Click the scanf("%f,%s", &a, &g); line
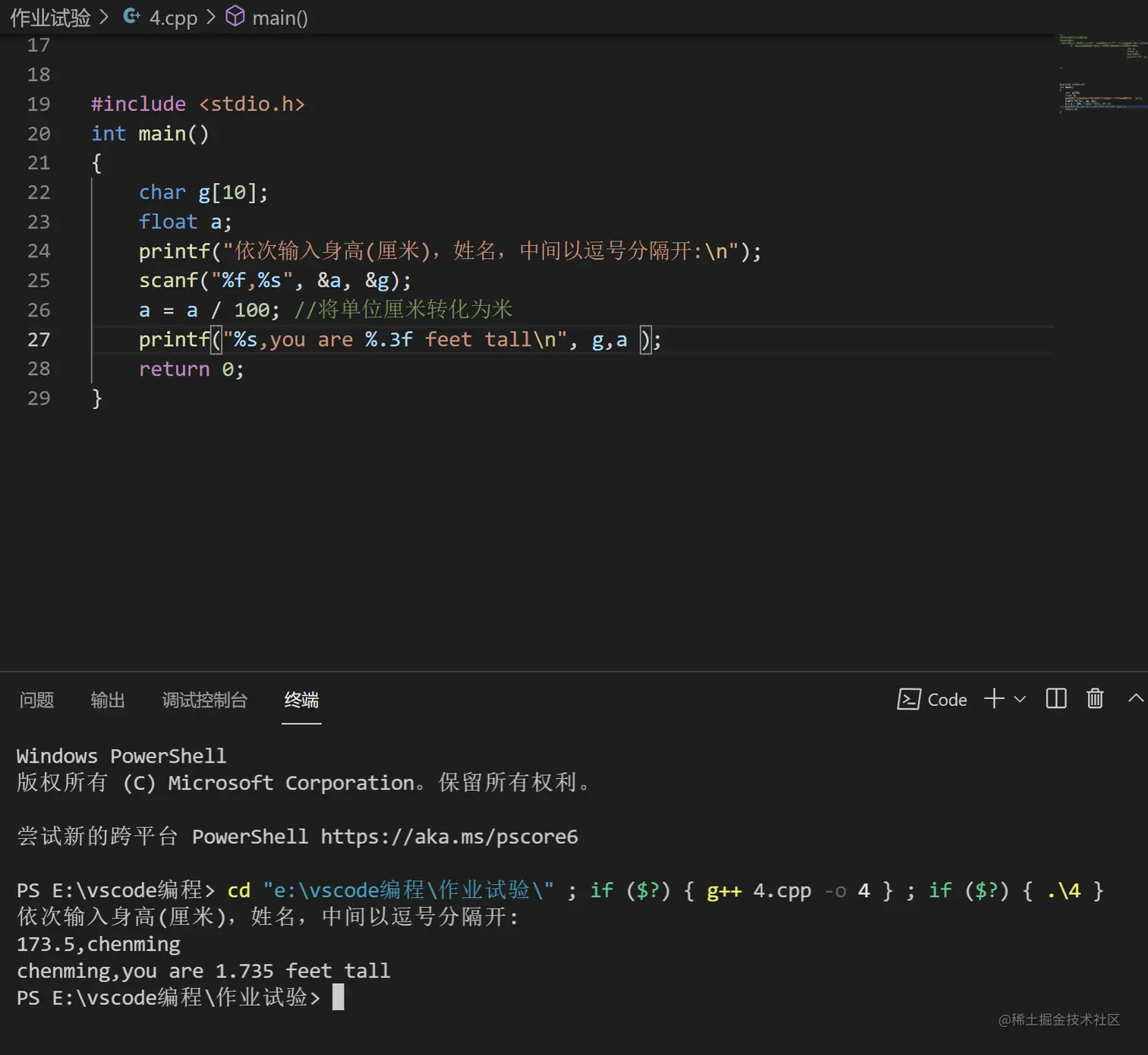Image resolution: width=1148 pixels, height=1055 pixels. [x=275, y=281]
